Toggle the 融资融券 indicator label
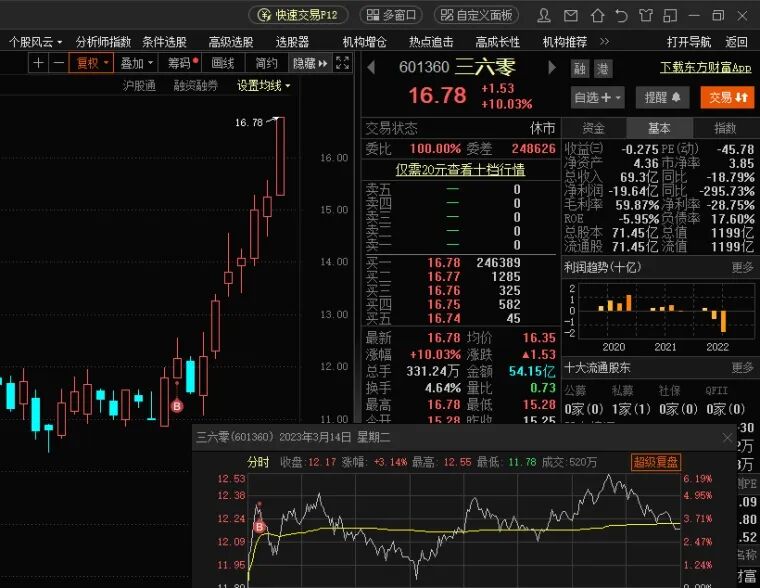The image size is (760, 588). (x=195, y=86)
